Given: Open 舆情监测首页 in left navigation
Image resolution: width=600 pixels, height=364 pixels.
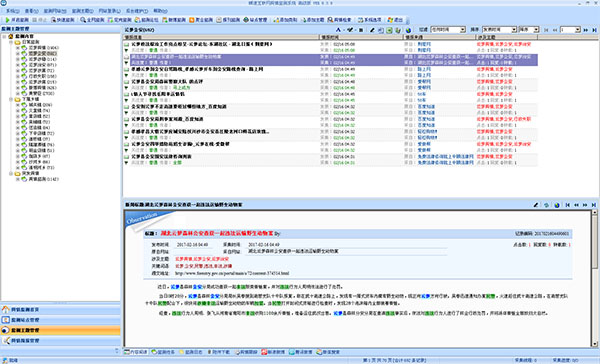Looking at the screenshot, I should 60,310.
